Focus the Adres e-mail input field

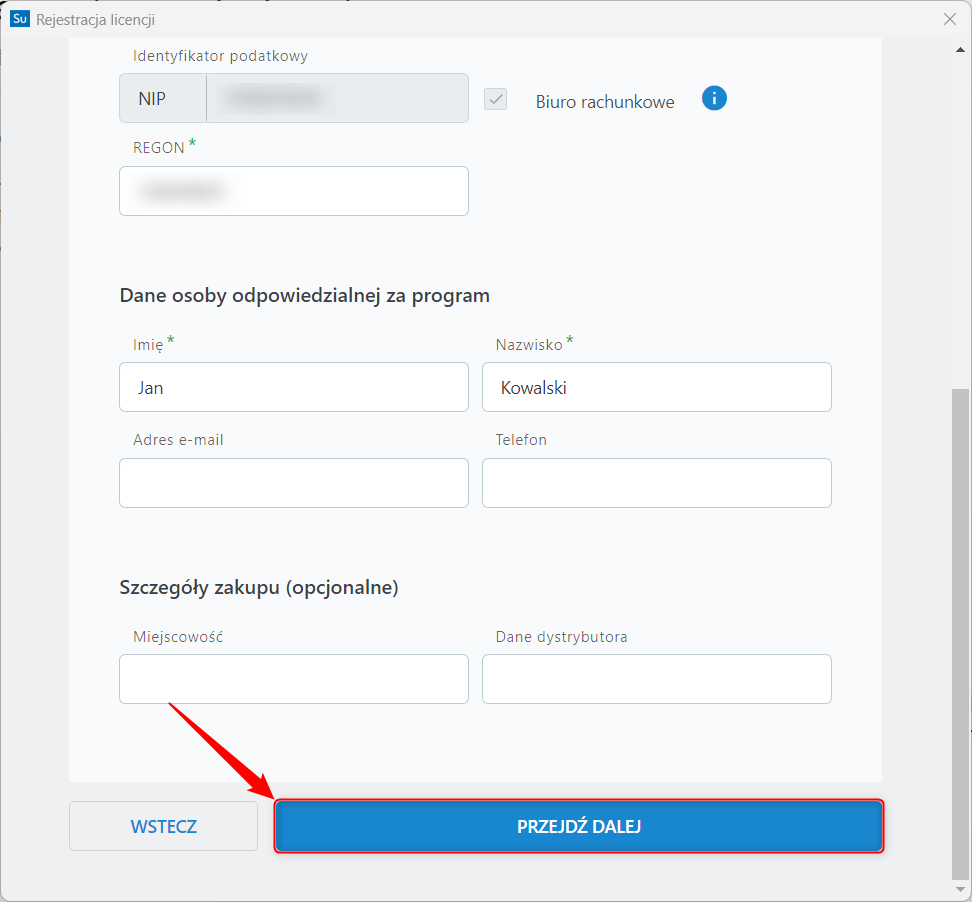tap(294, 483)
